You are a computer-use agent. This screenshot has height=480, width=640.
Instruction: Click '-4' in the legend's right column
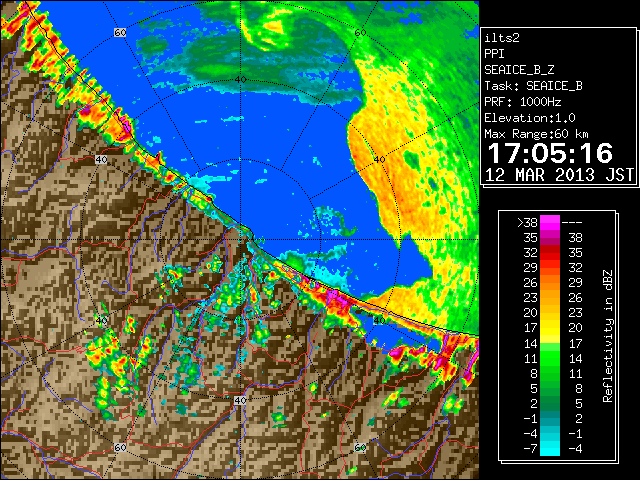[575, 449]
